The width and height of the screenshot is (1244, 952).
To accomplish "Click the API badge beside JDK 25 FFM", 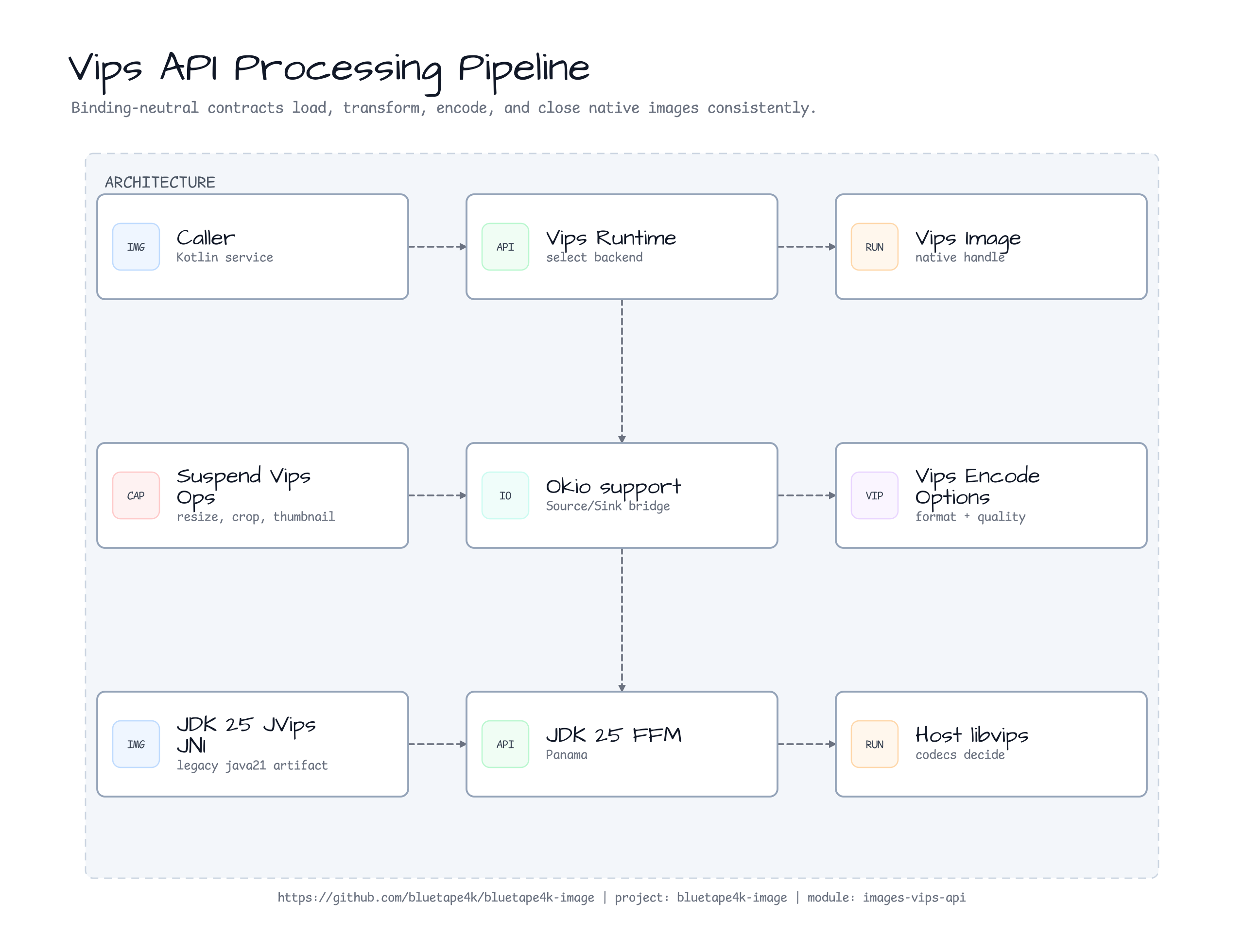I will (x=505, y=744).
